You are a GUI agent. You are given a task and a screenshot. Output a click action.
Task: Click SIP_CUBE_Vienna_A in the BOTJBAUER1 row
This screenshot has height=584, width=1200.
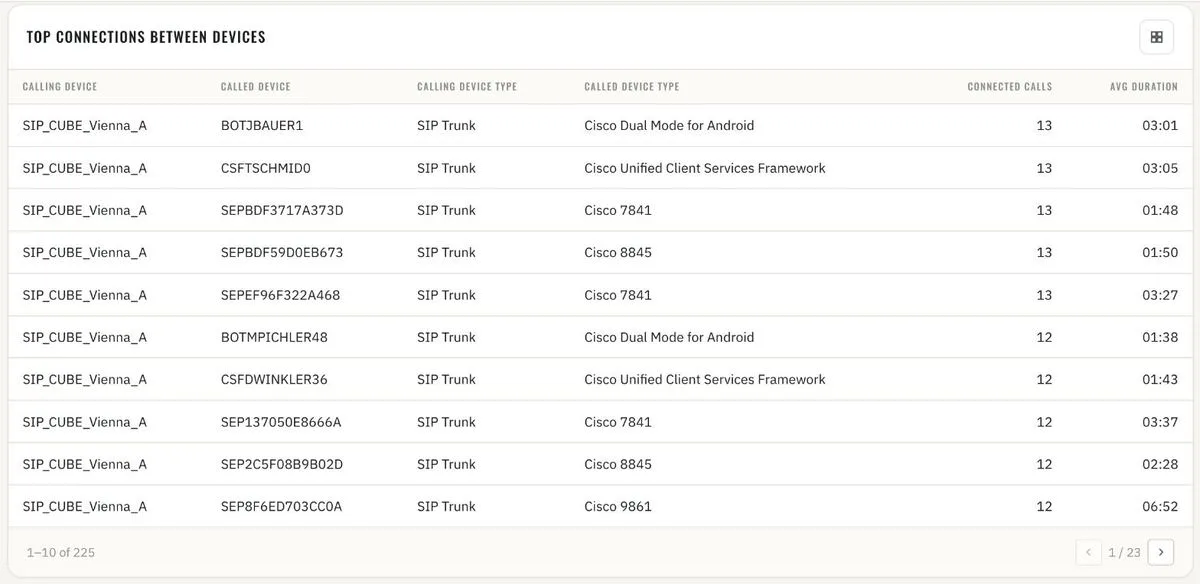(x=85, y=126)
